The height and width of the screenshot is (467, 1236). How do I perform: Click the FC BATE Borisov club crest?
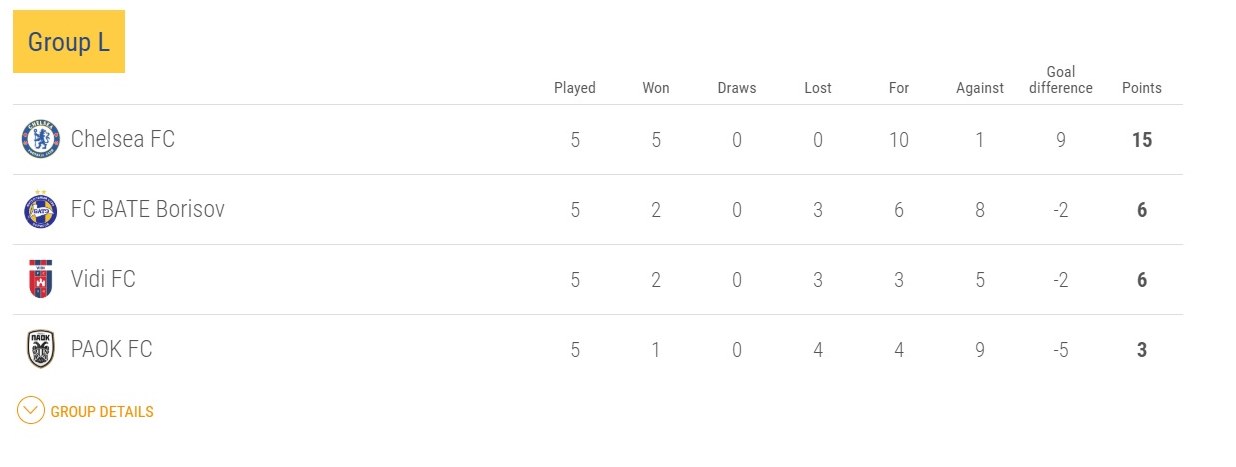pyautogui.click(x=41, y=209)
